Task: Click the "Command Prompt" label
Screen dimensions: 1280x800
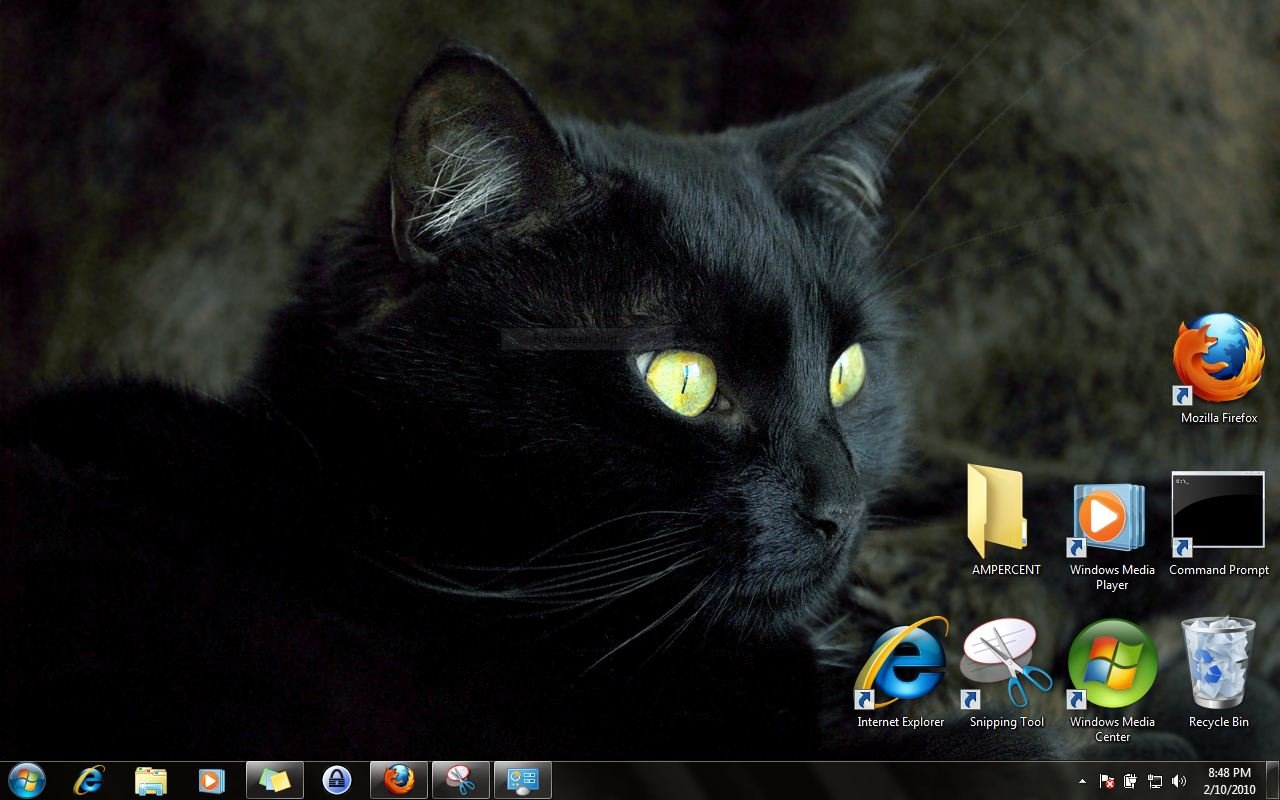Action: click(1219, 570)
